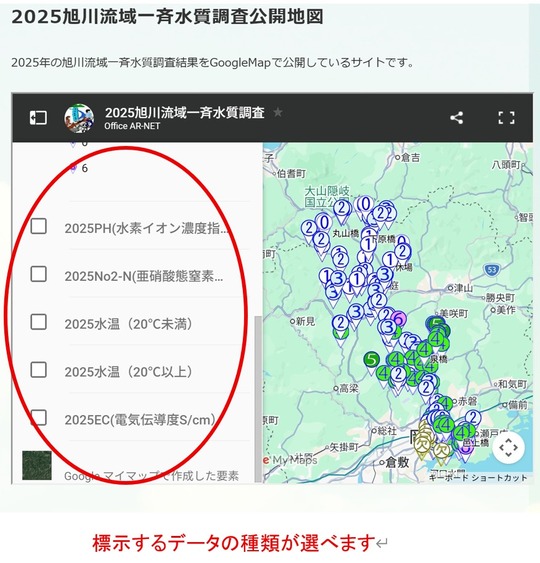540x563 pixels.
Task: Collapse the map legend side panel icon
Action: pos(38,118)
